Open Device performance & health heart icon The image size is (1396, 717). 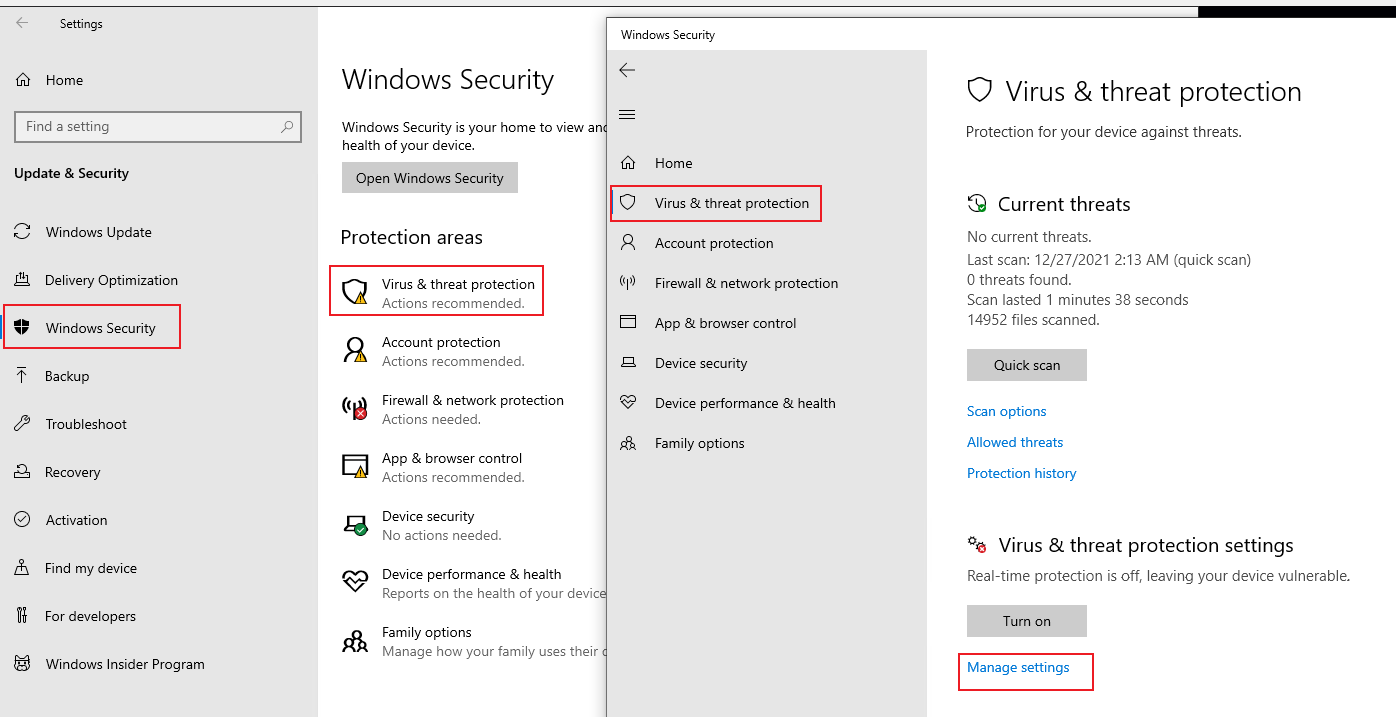627,403
